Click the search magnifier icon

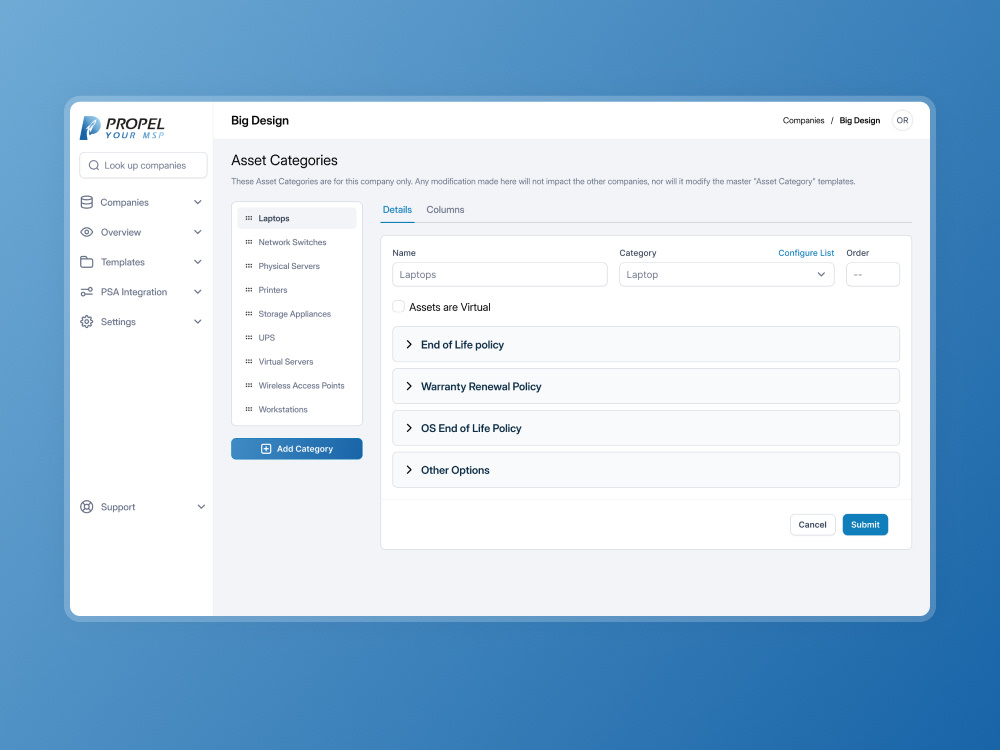(x=94, y=165)
